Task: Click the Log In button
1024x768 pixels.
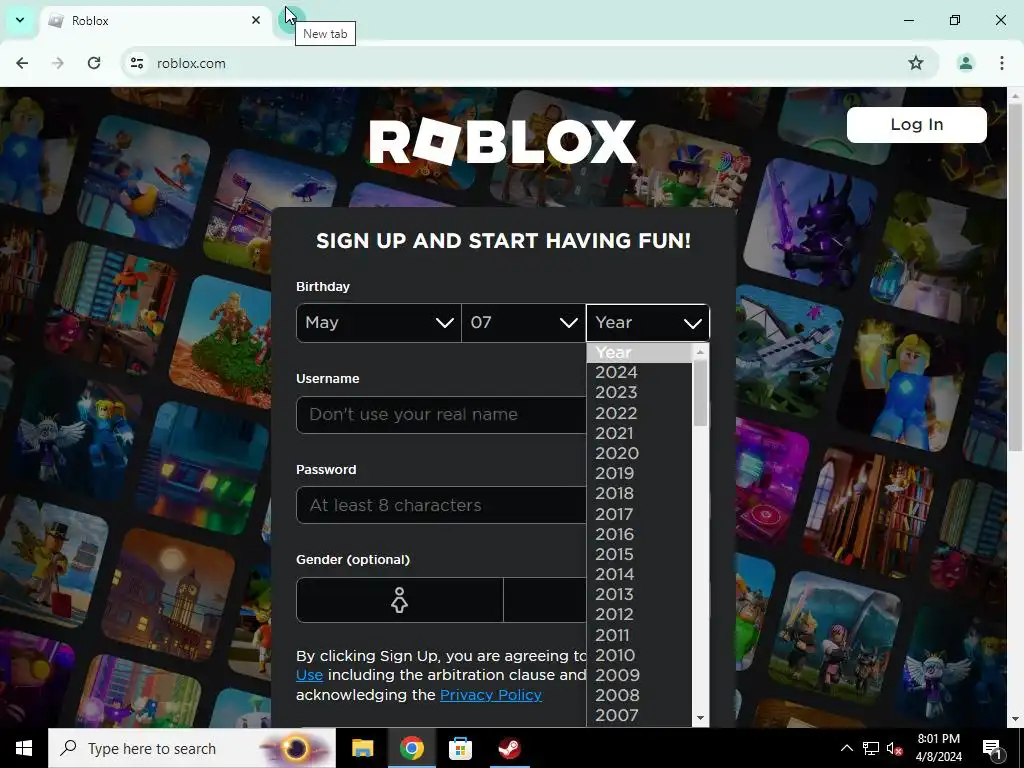Action: (916, 125)
